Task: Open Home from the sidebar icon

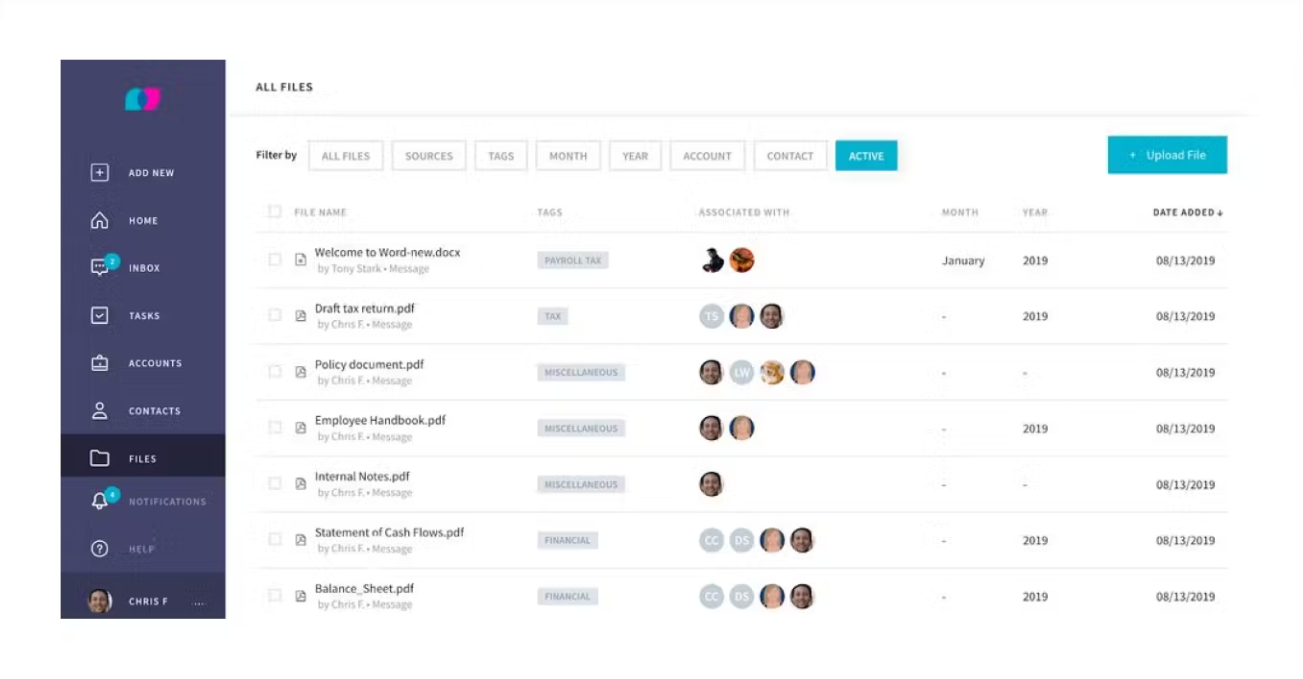Action: (100, 221)
